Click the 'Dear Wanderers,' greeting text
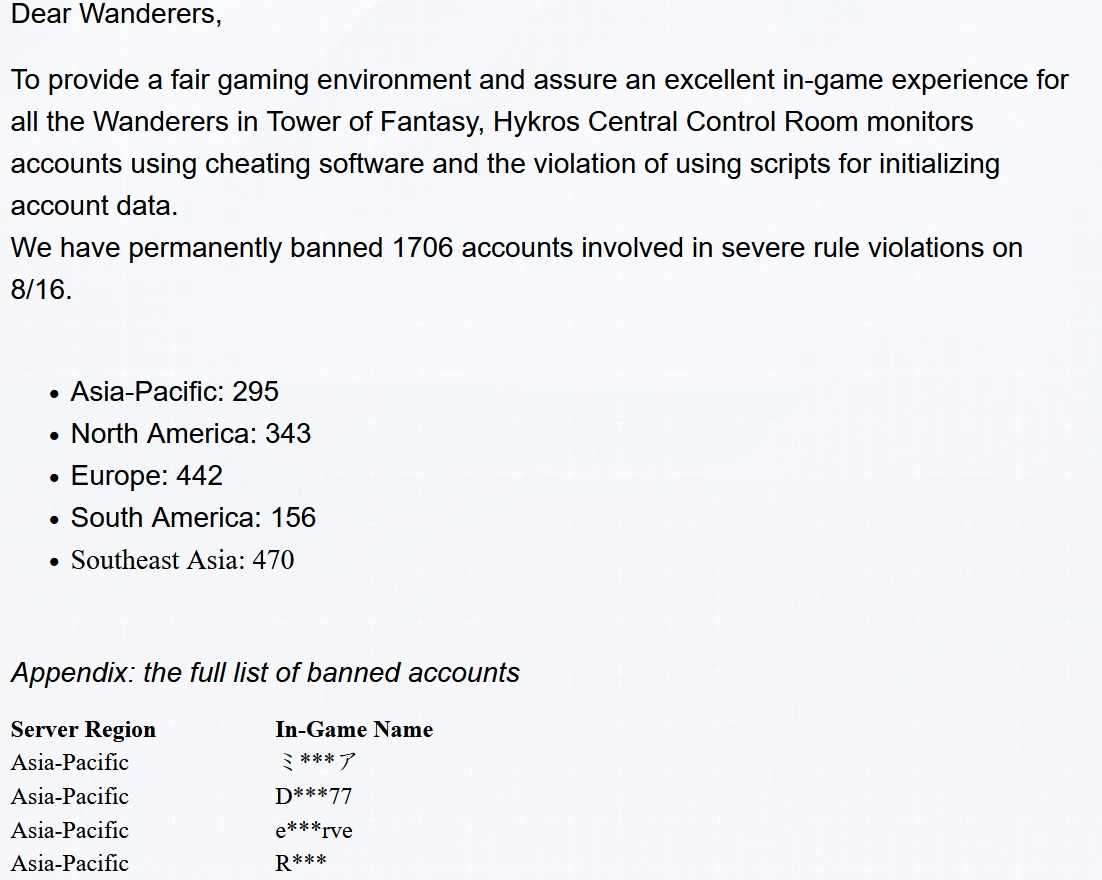This screenshot has height=880, width=1102. pyautogui.click(x=116, y=14)
